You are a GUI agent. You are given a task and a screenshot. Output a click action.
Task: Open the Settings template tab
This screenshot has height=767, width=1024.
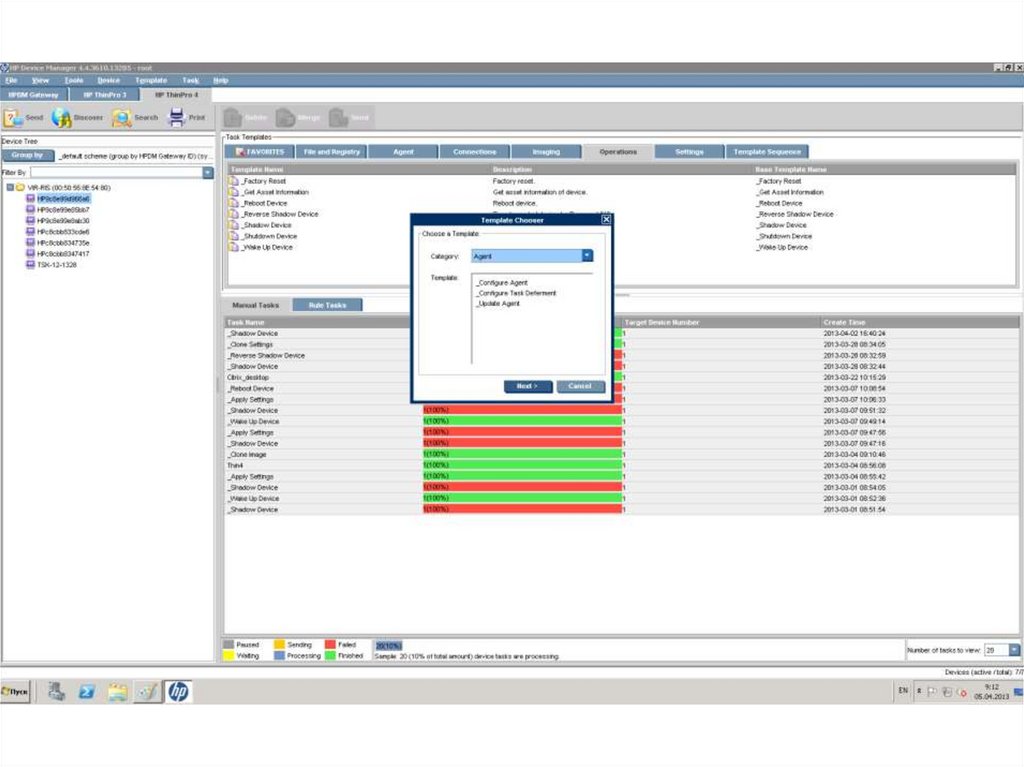click(x=689, y=152)
